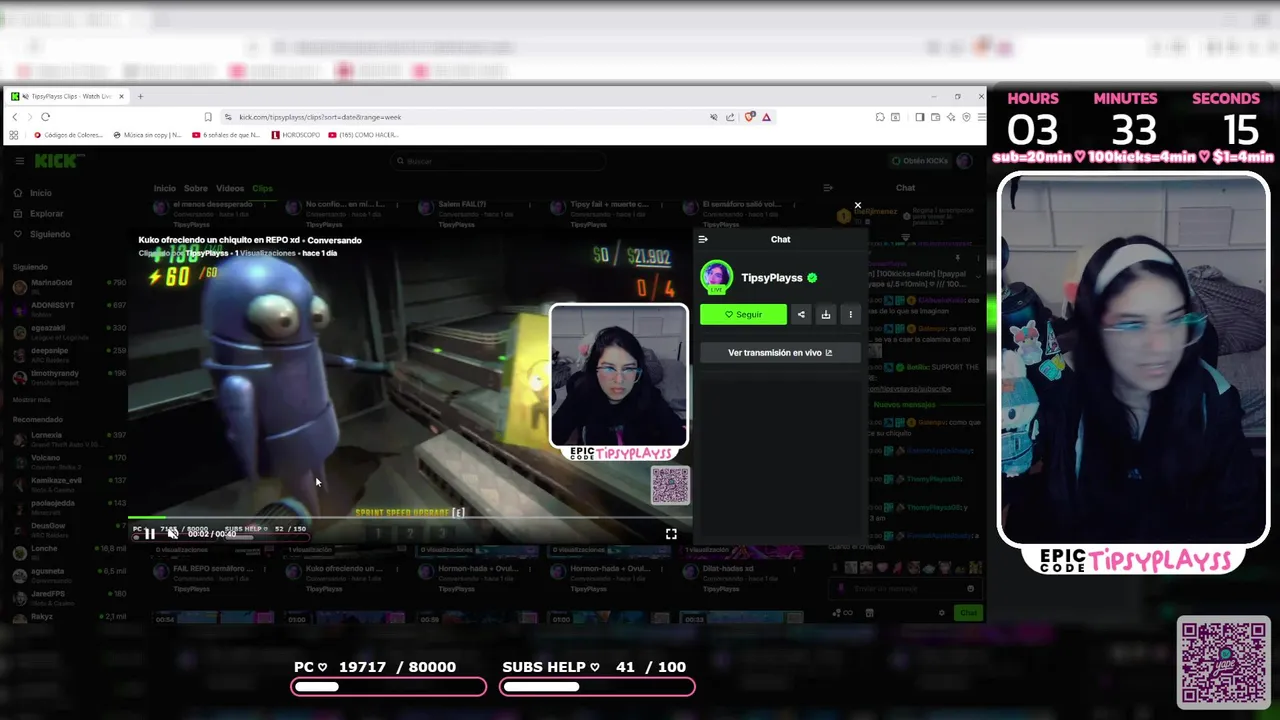Open the (165) COMO HACER bookmark

[364, 135]
